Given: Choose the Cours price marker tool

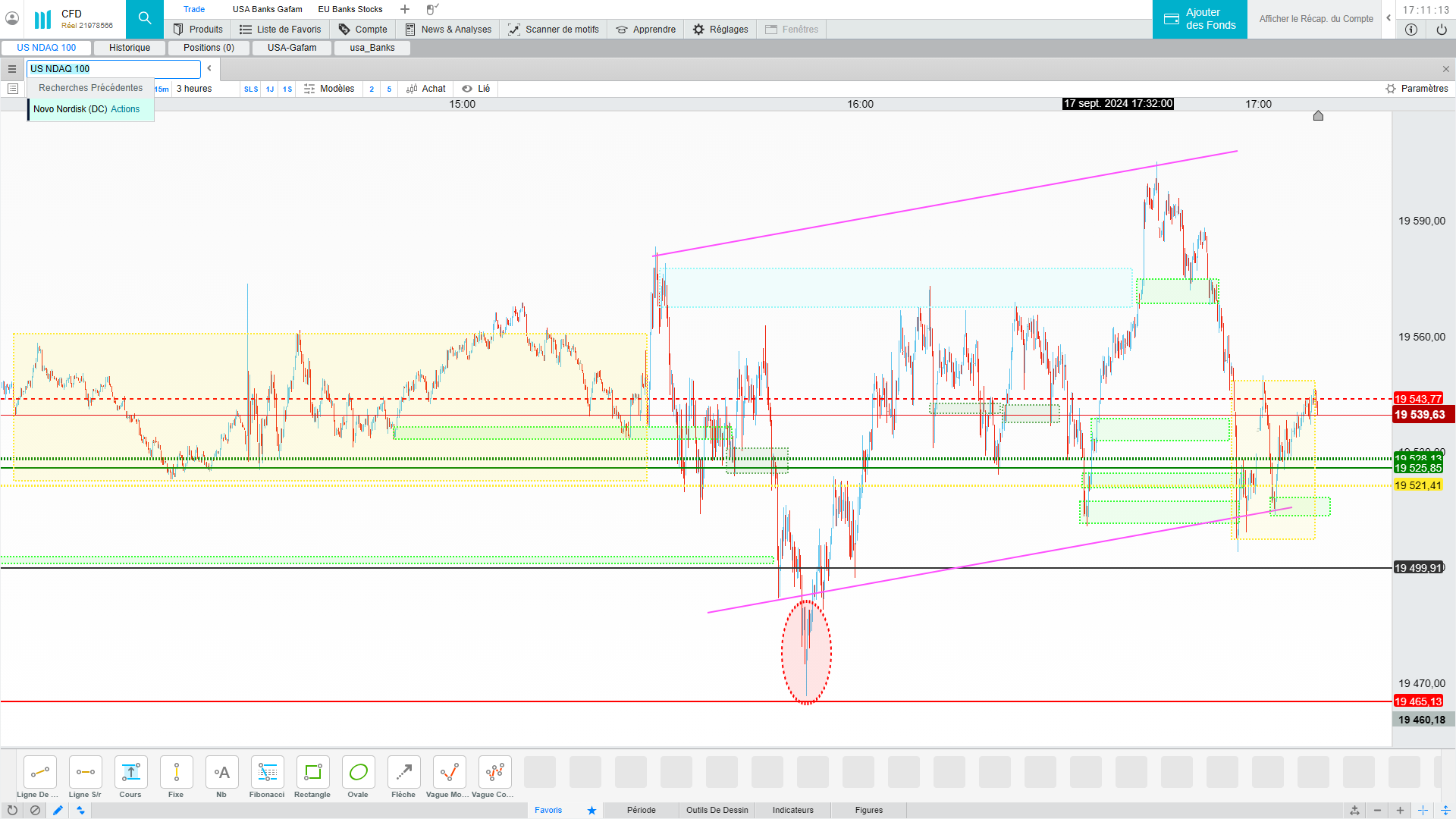Looking at the screenshot, I should pyautogui.click(x=130, y=773).
